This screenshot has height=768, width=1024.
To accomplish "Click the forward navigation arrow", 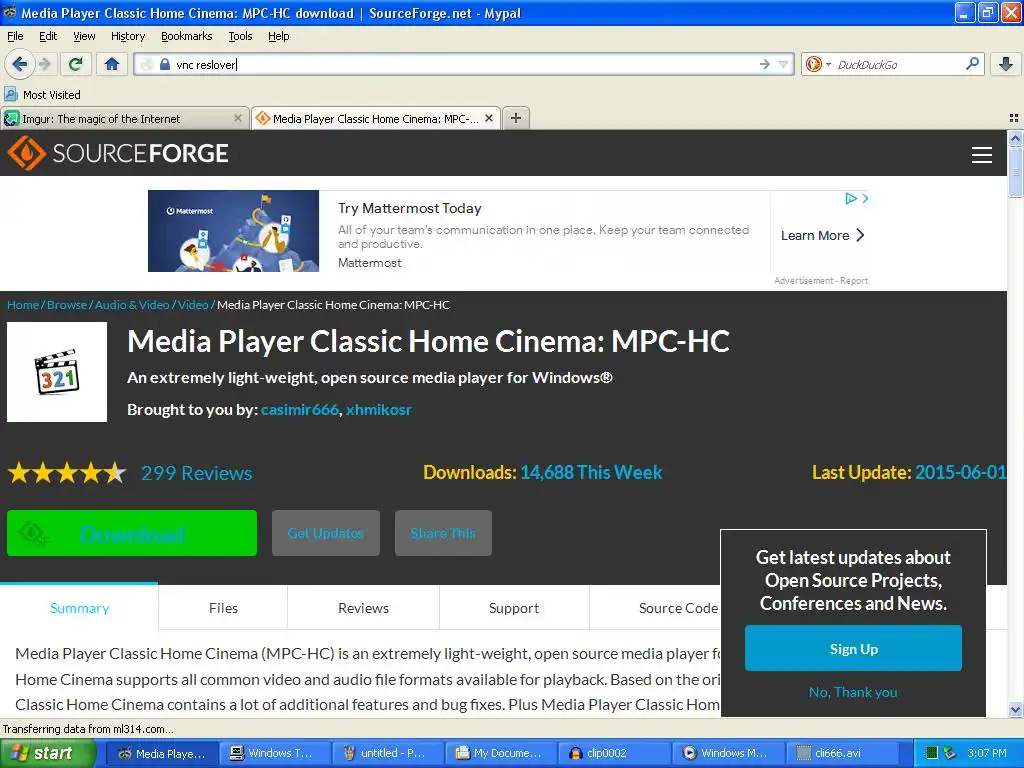I will click(x=44, y=64).
